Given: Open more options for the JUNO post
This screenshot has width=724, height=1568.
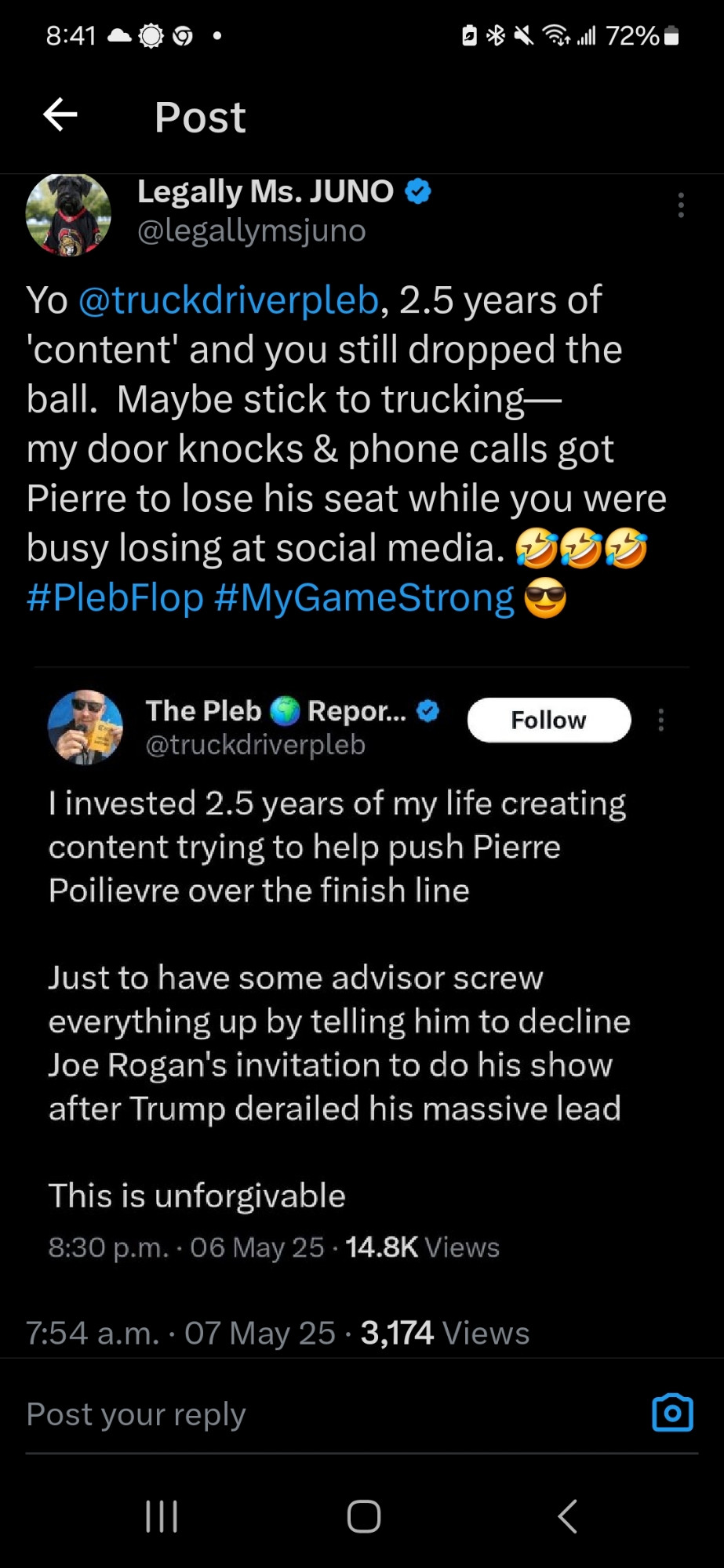Looking at the screenshot, I should (681, 205).
